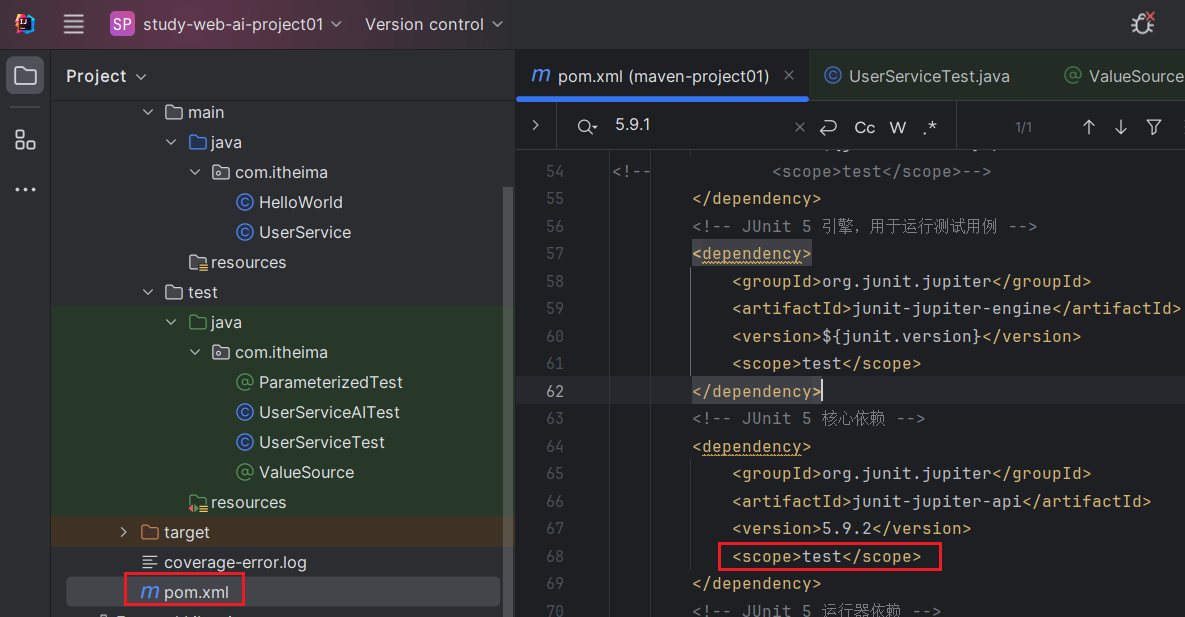Open search filter options funnel
The height and width of the screenshot is (617, 1185).
tap(1153, 127)
